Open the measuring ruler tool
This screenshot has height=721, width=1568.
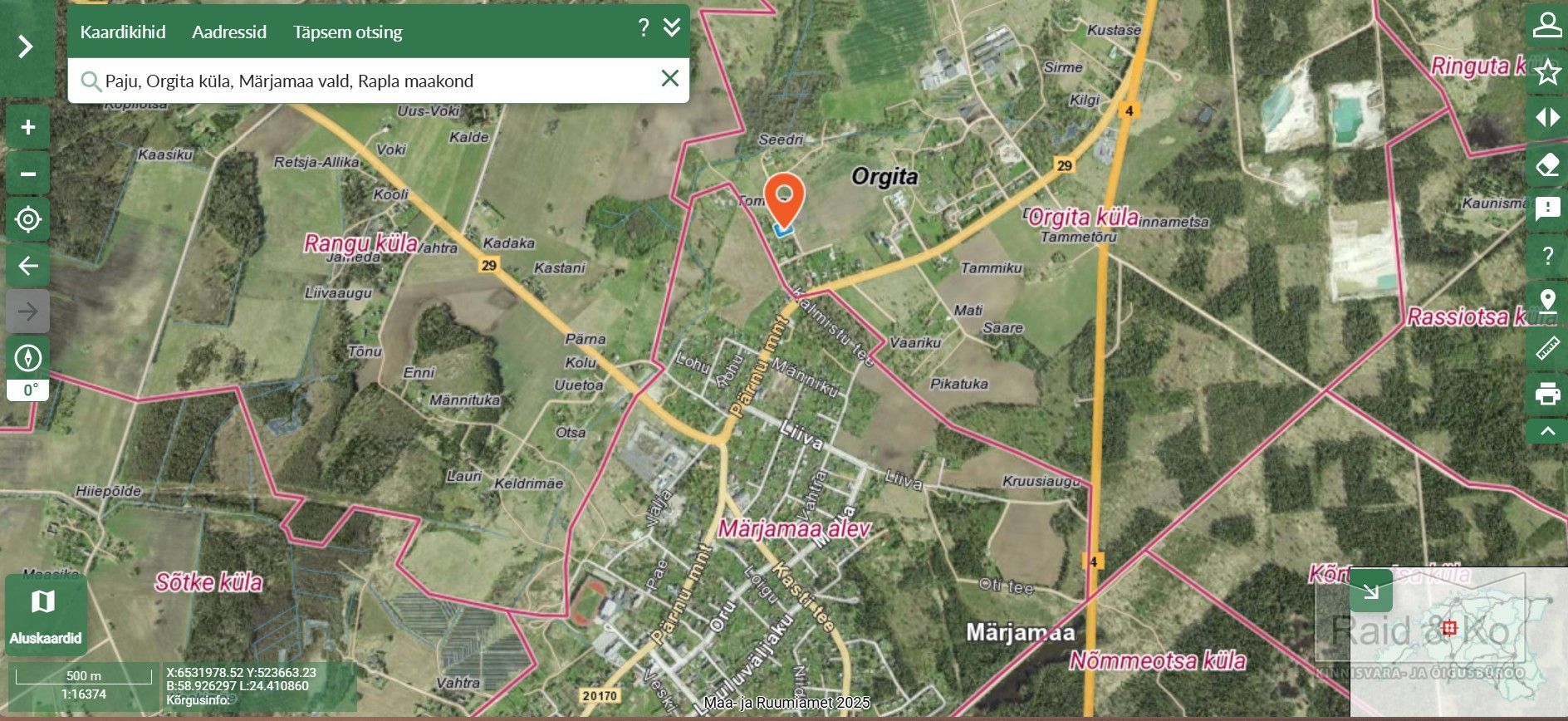click(x=1547, y=347)
